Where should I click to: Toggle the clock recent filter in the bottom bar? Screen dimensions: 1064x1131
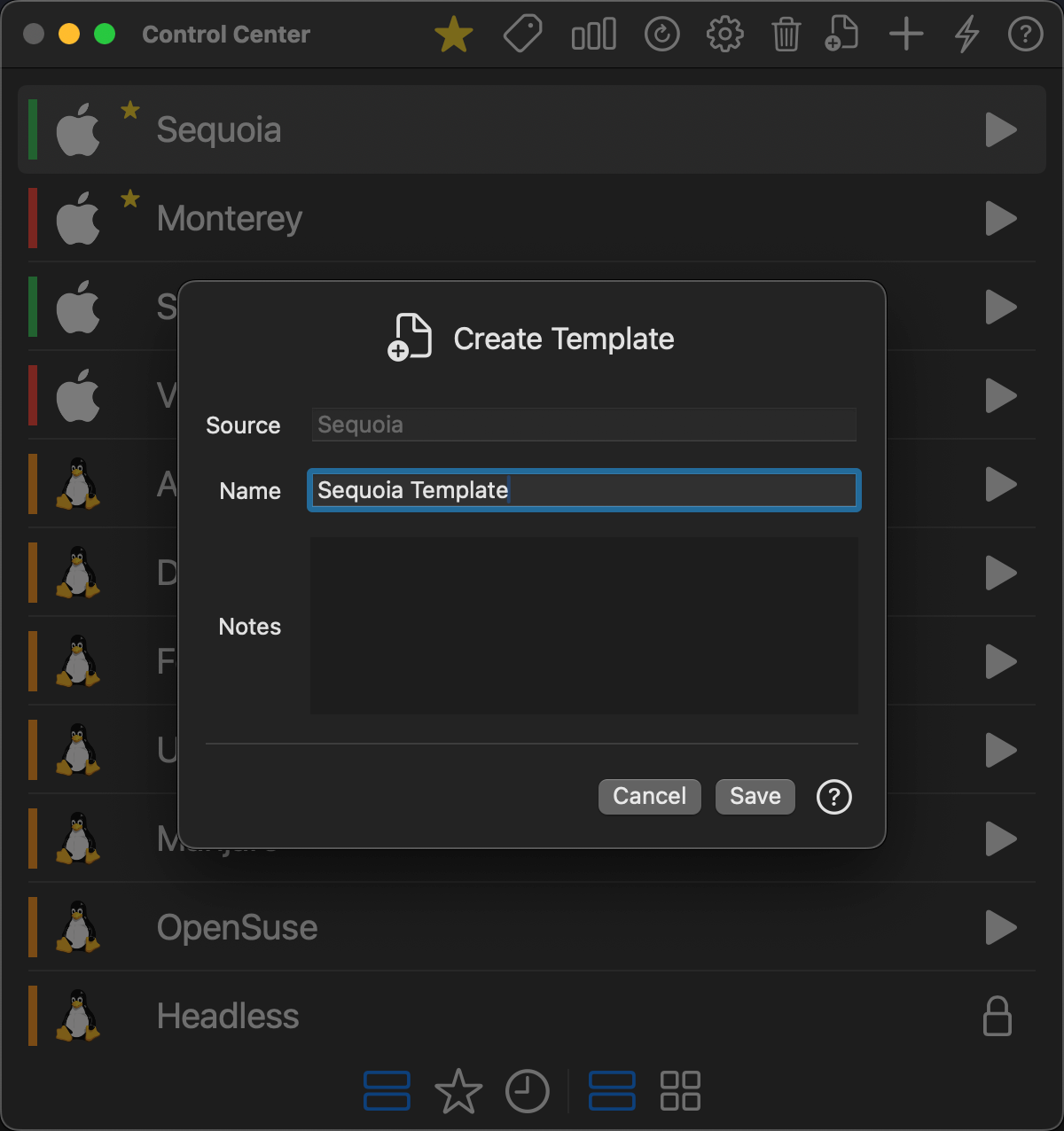[x=528, y=1091]
